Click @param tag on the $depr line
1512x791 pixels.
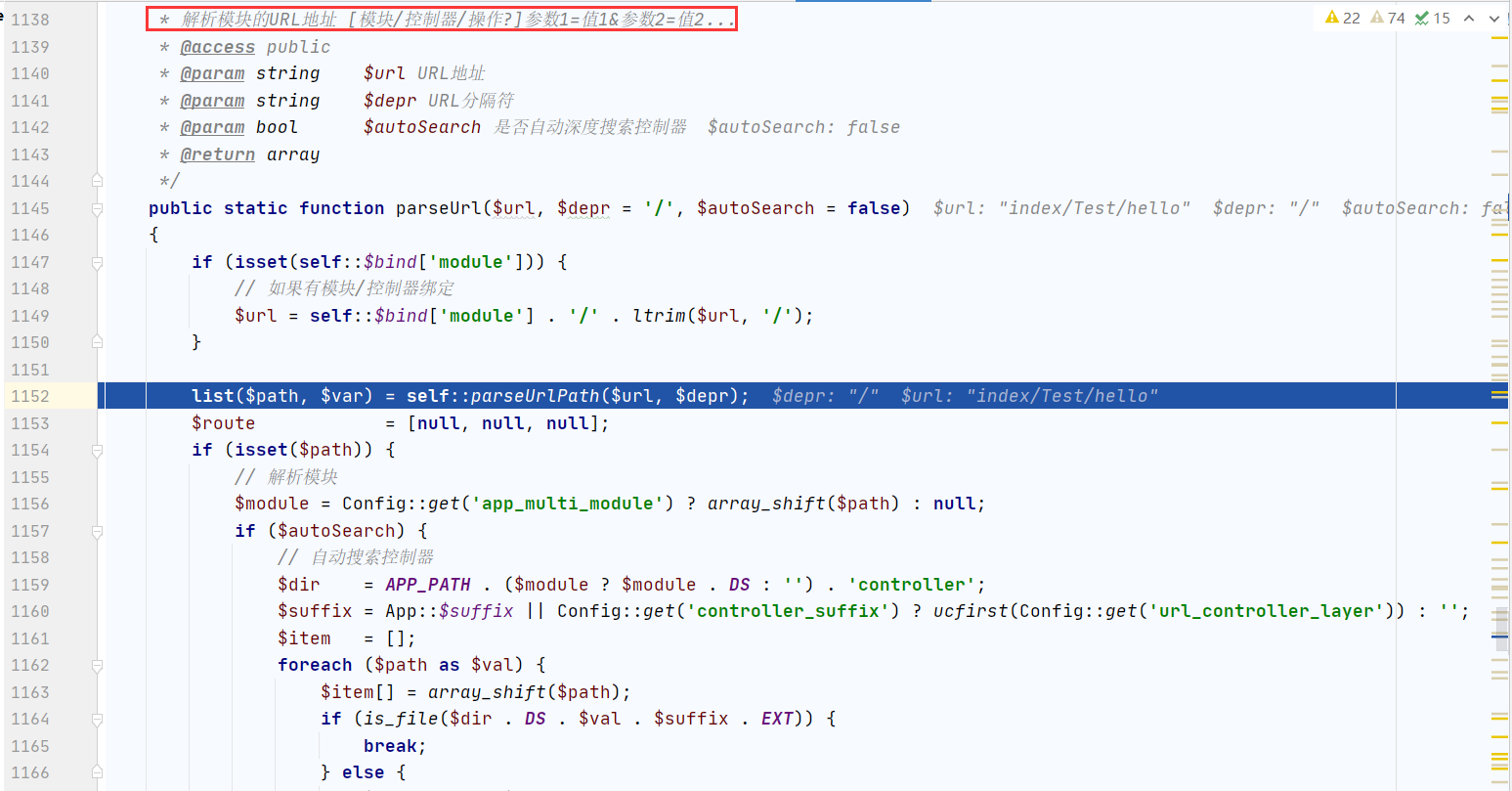212,101
